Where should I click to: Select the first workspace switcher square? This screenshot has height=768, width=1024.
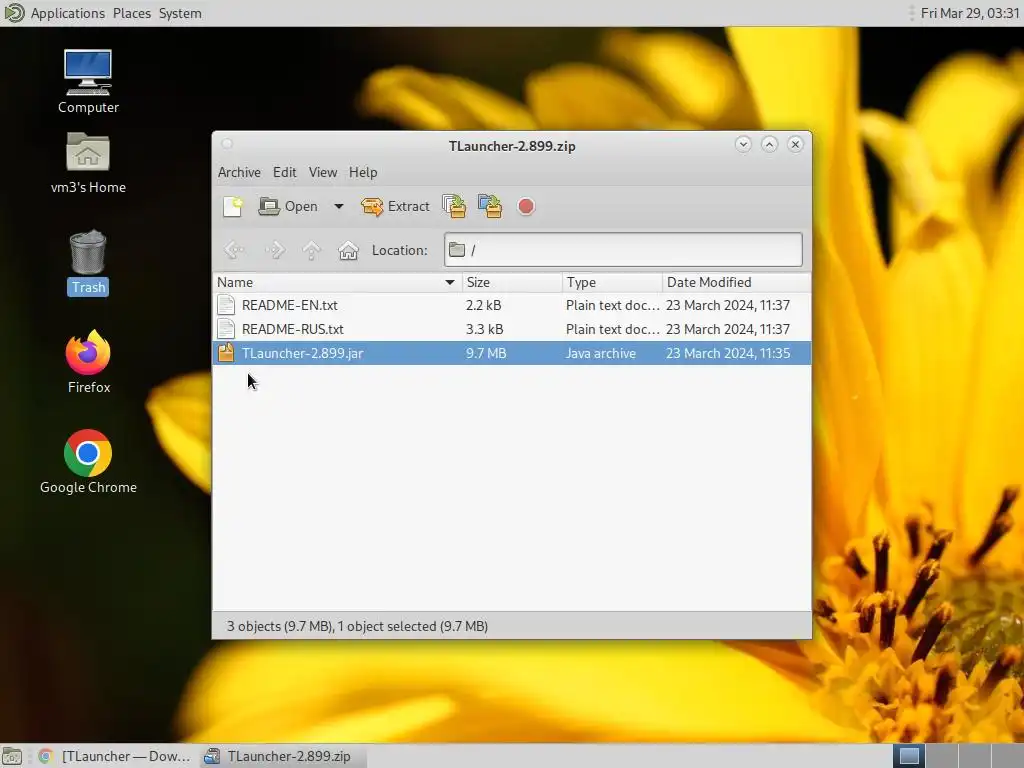(x=909, y=756)
